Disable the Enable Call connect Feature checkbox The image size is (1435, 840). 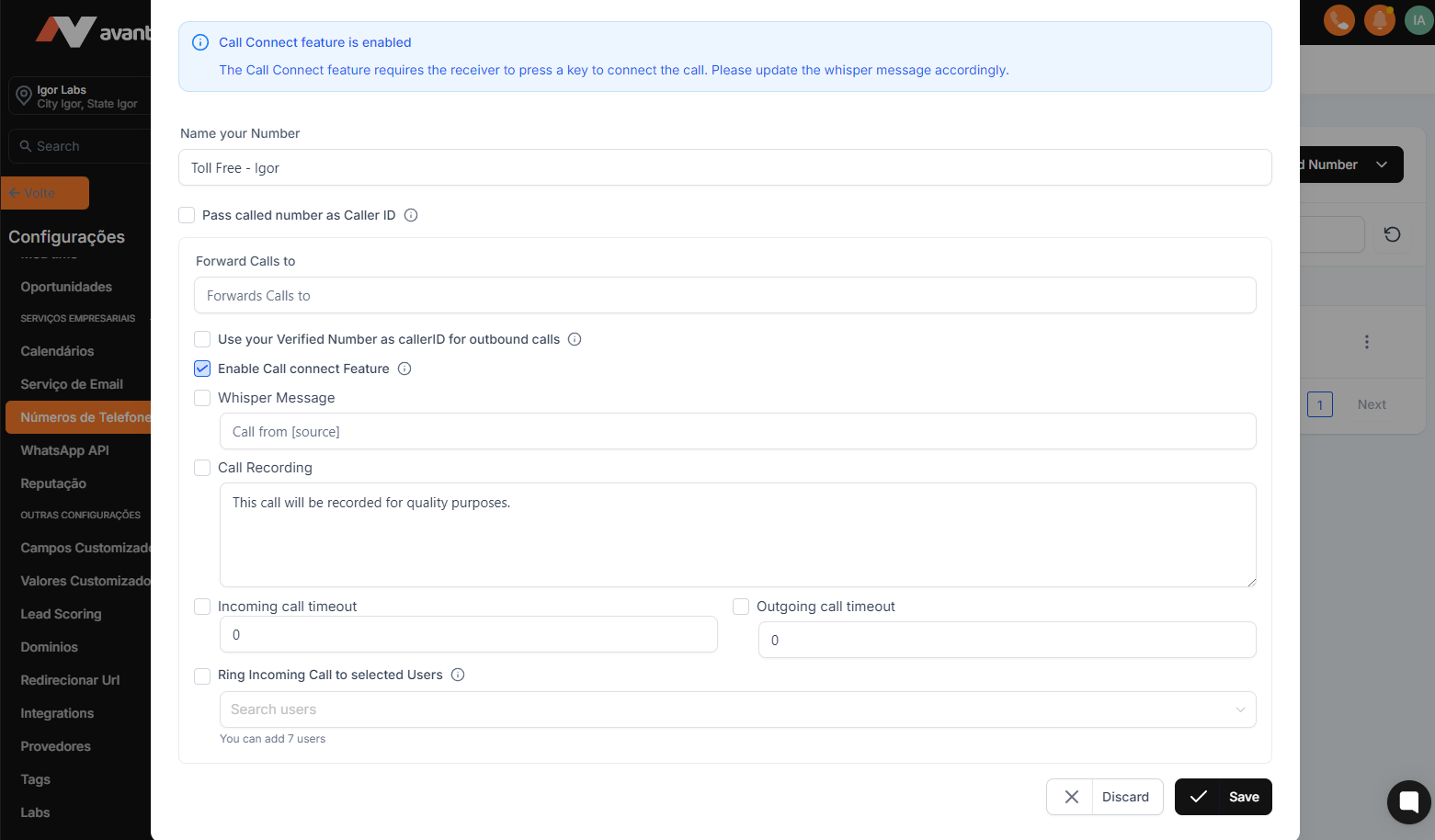coord(202,369)
